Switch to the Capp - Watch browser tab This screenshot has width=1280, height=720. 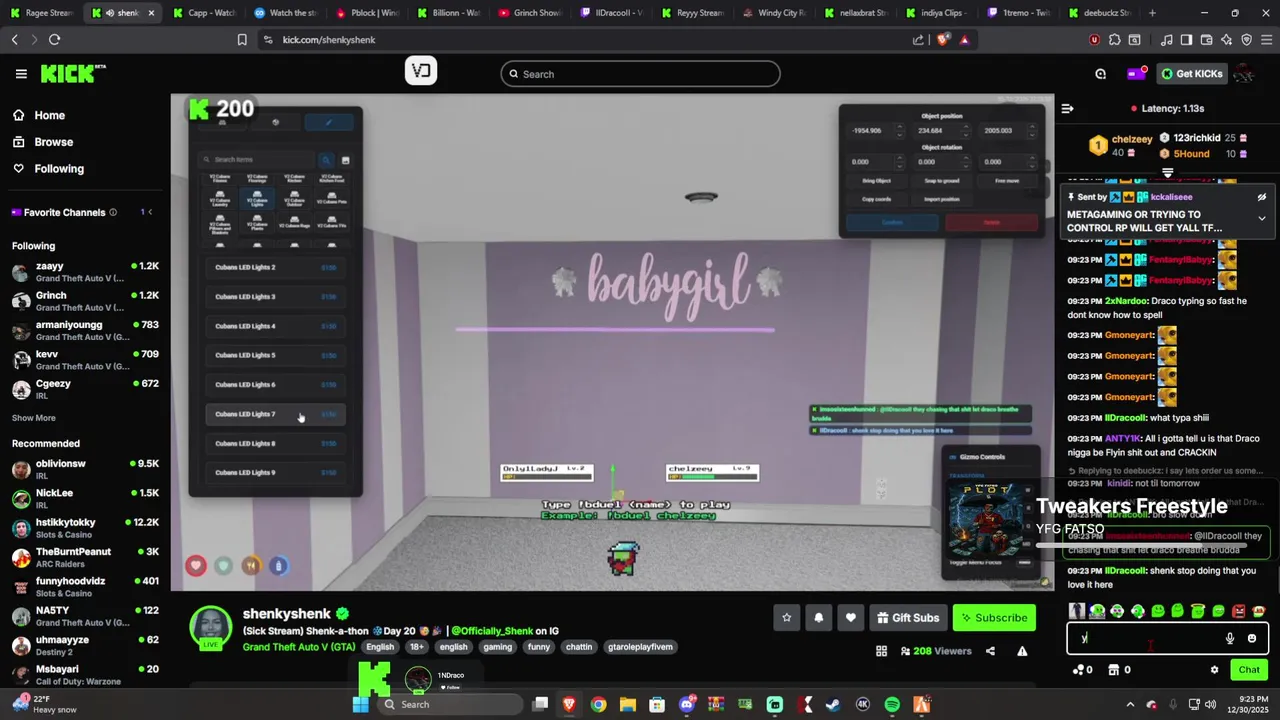(x=205, y=13)
